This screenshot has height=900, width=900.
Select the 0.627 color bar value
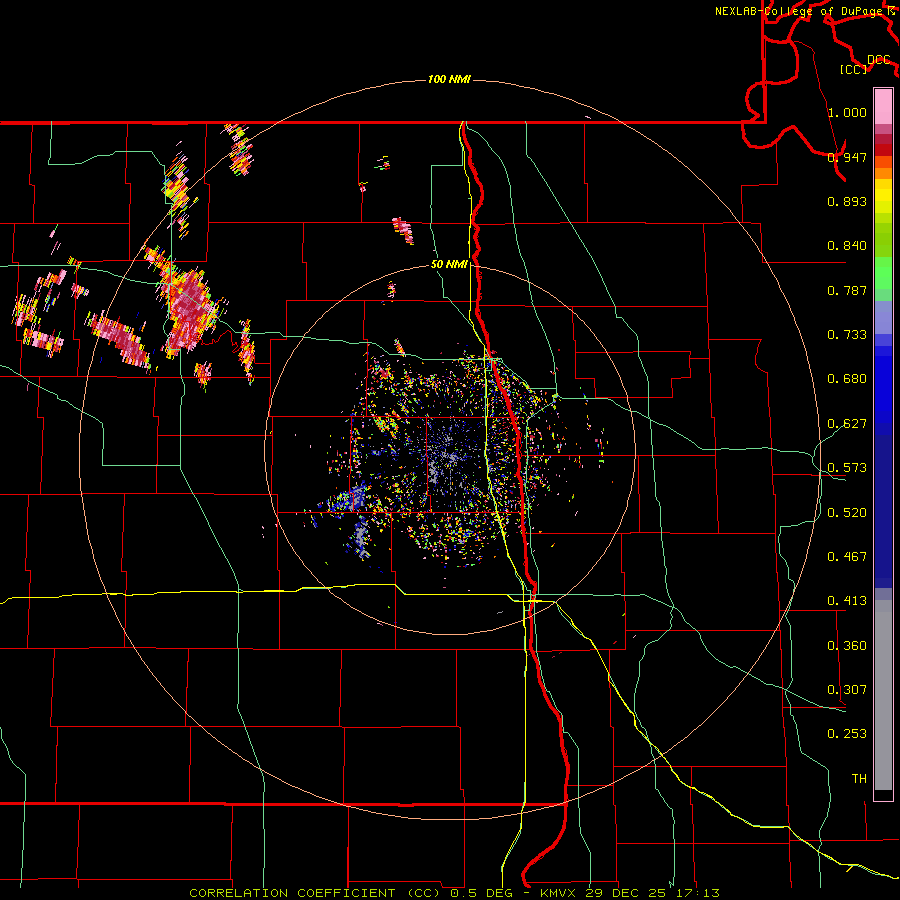tap(847, 424)
